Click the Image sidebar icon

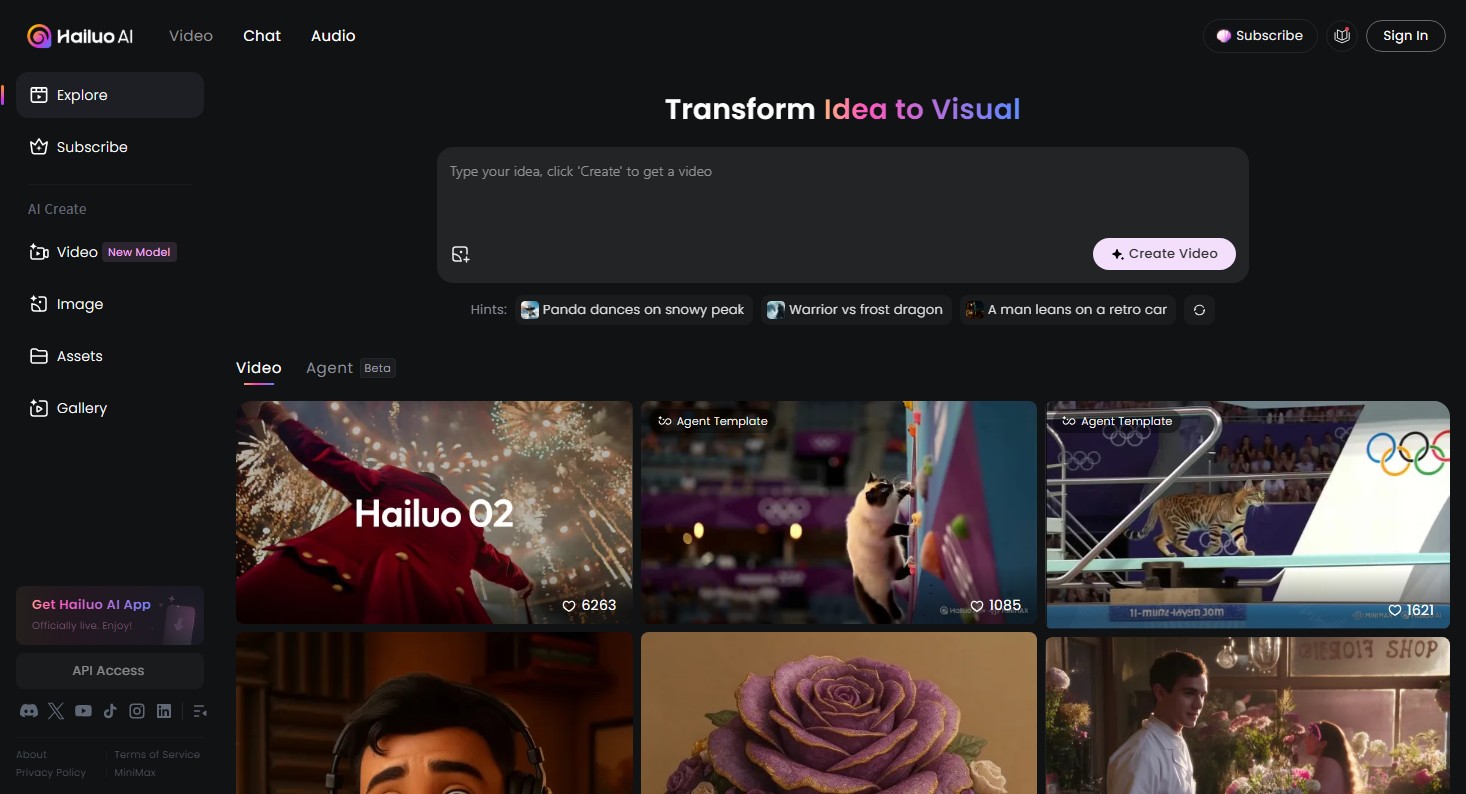(x=39, y=304)
